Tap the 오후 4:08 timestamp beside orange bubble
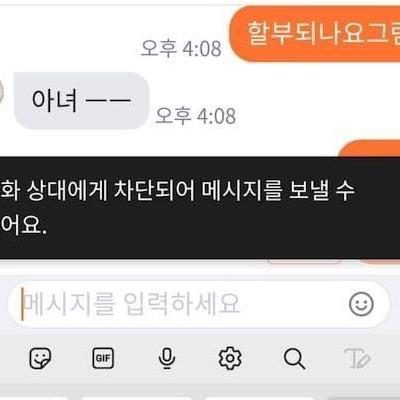 click(x=181, y=48)
